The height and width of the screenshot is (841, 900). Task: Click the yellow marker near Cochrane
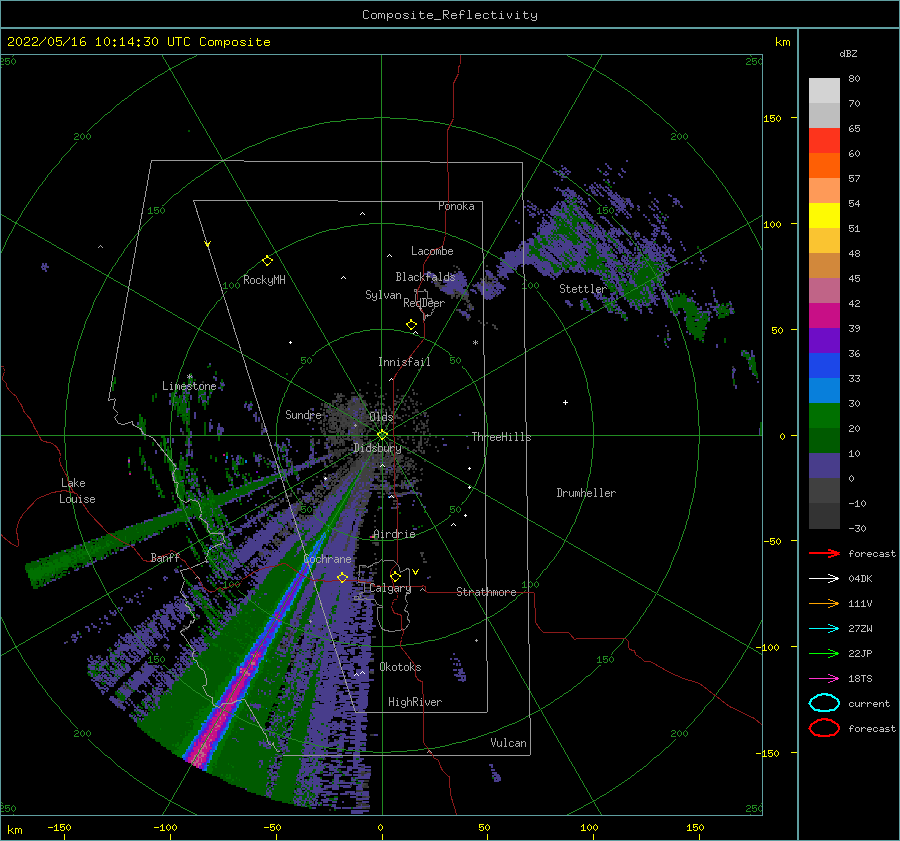tap(342, 578)
